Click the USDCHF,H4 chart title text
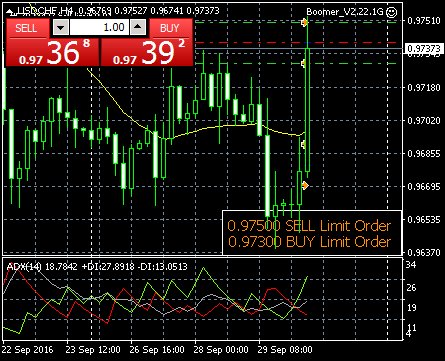The width and height of the screenshot is (445, 361). (x=45, y=11)
